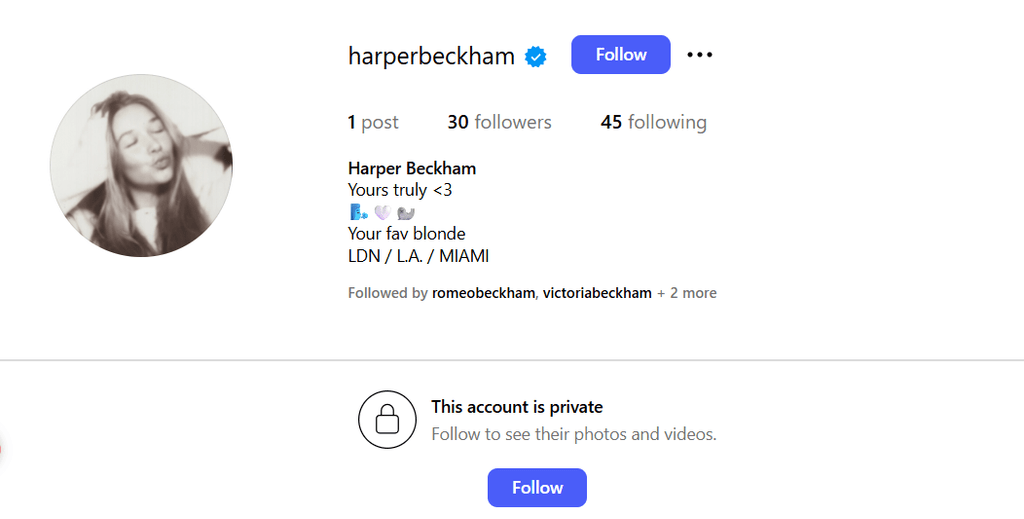This screenshot has height=519, width=1024.
Task: Click 'Follow to see their photos and videos' text
Action: [x=574, y=434]
